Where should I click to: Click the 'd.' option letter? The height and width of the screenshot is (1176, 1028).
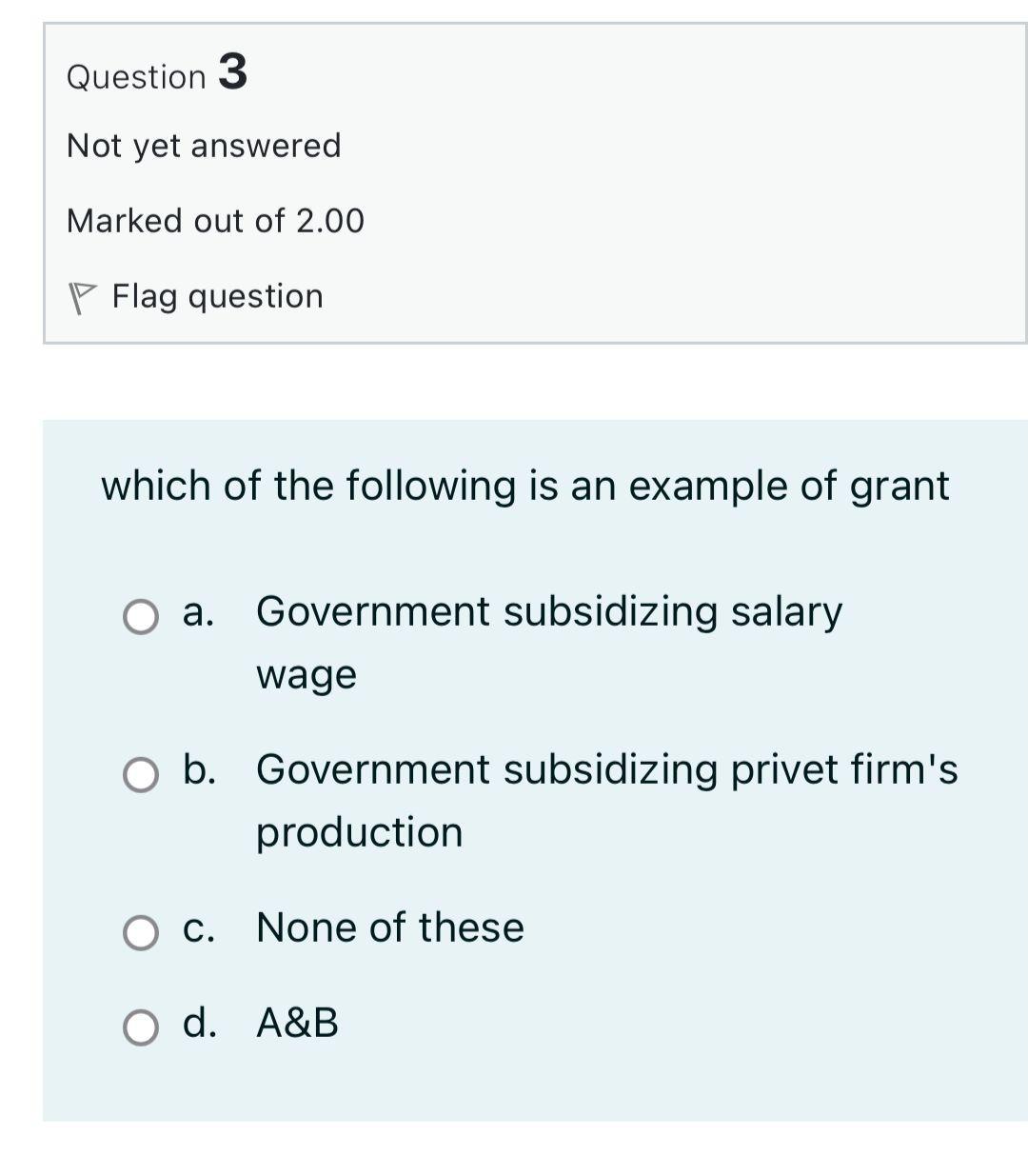199,1023
